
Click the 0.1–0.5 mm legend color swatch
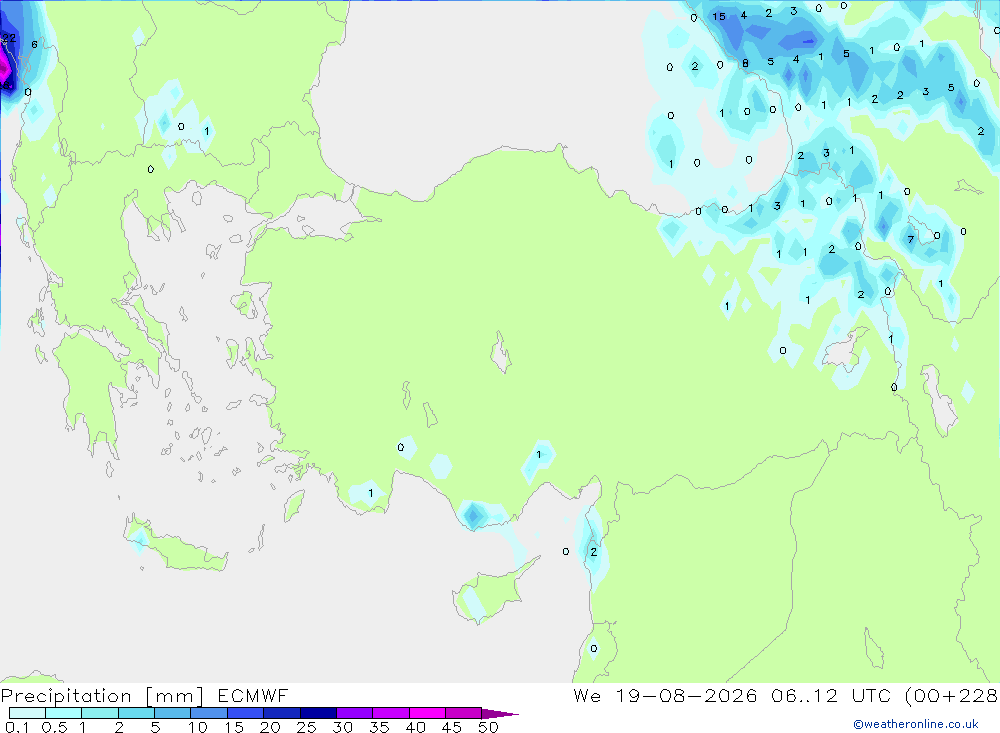(x=27, y=713)
